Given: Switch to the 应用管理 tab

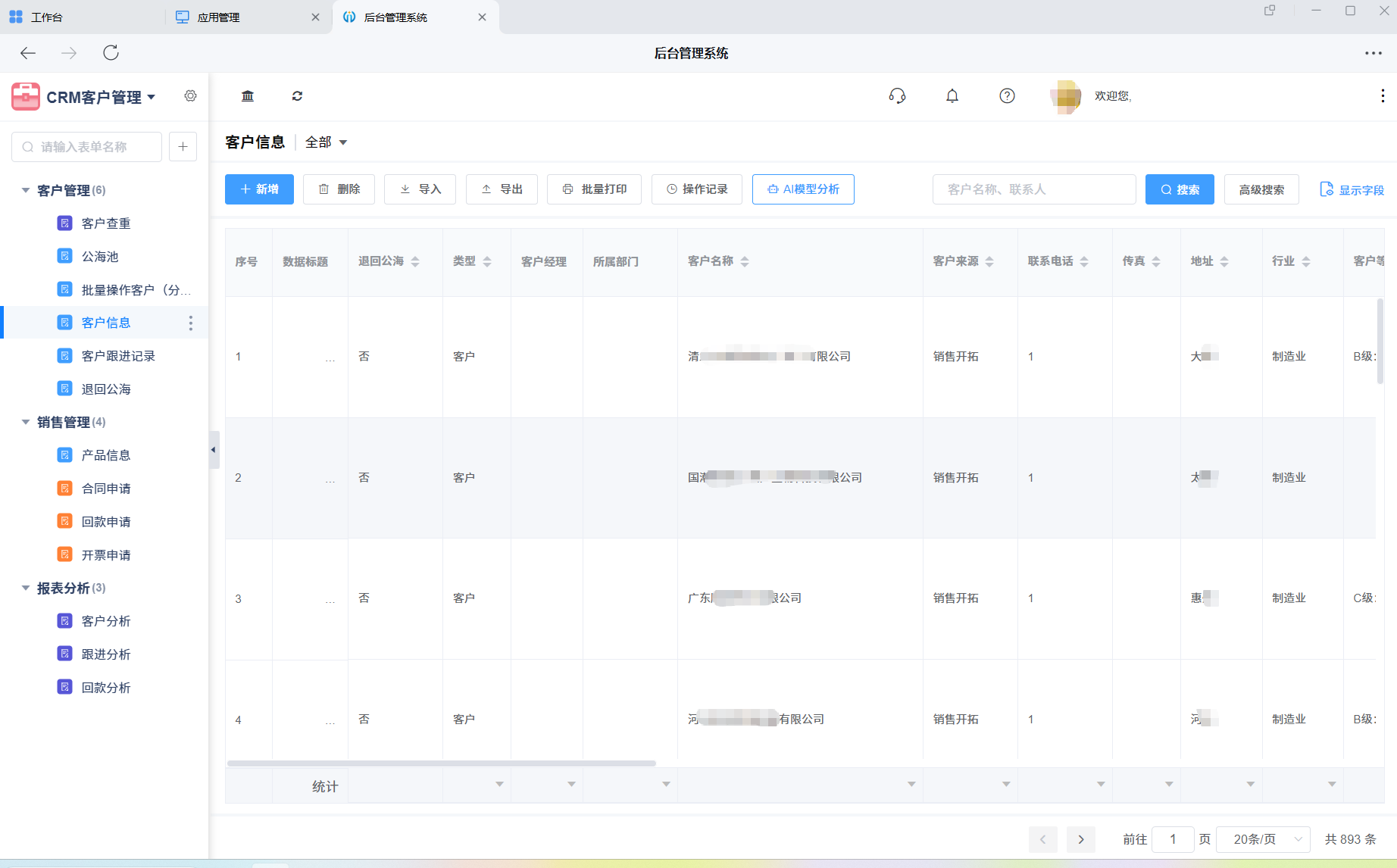Looking at the screenshot, I should point(219,17).
